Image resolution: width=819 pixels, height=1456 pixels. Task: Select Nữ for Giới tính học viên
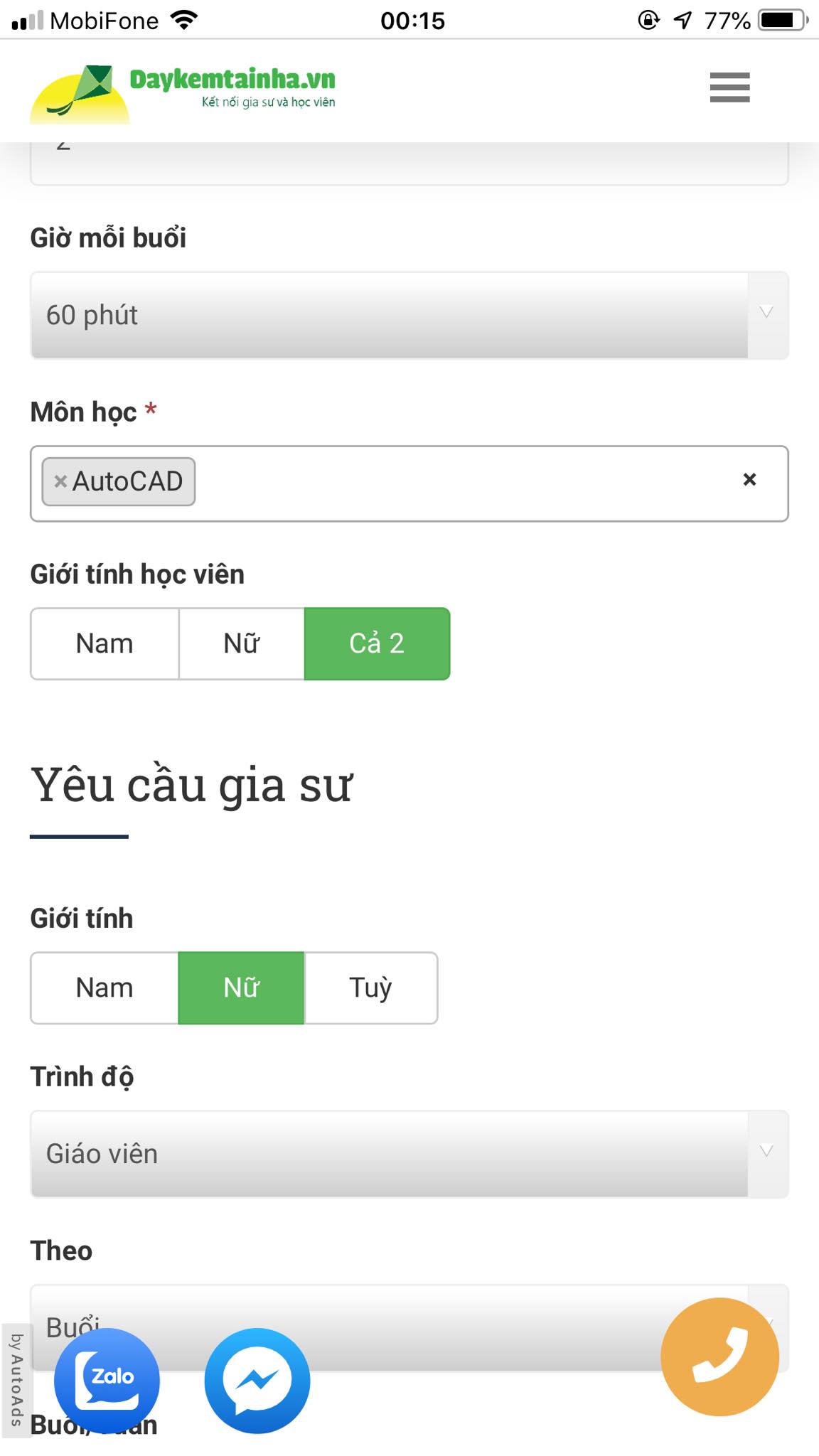coord(241,643)
